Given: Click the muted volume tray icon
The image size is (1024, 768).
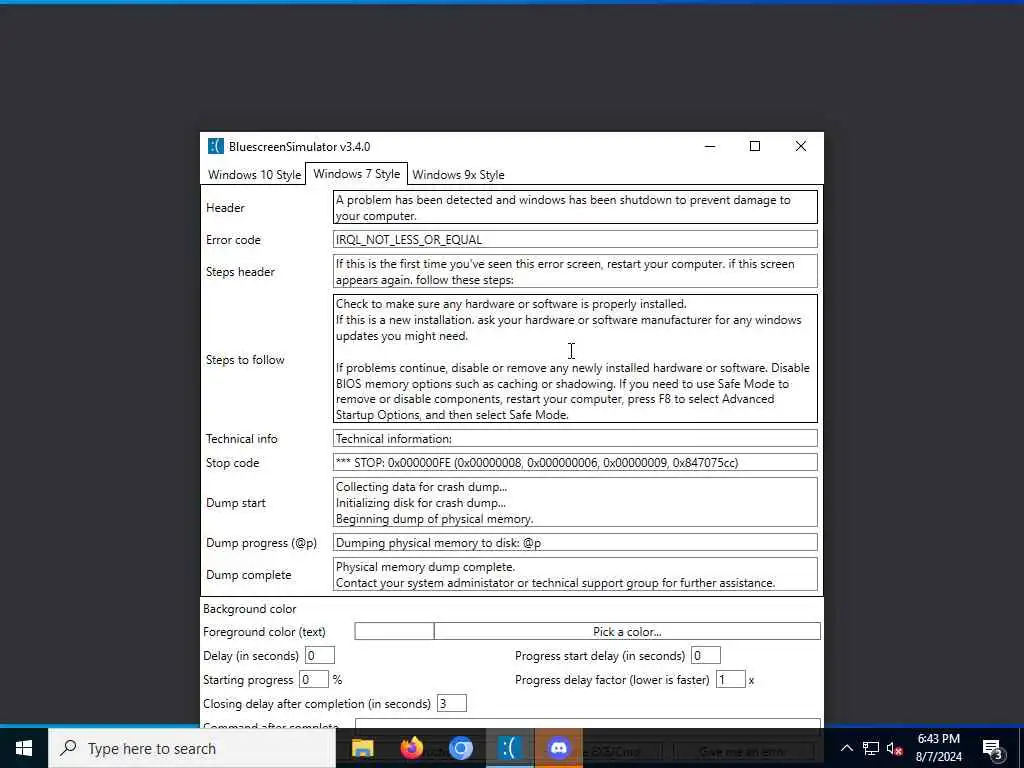Looking at the screenshot, I should click(895, 748).
